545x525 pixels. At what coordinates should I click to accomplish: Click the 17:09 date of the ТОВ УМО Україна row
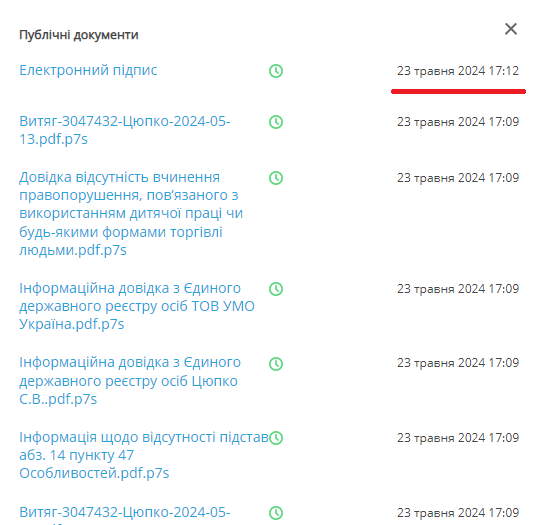(458, 289)
